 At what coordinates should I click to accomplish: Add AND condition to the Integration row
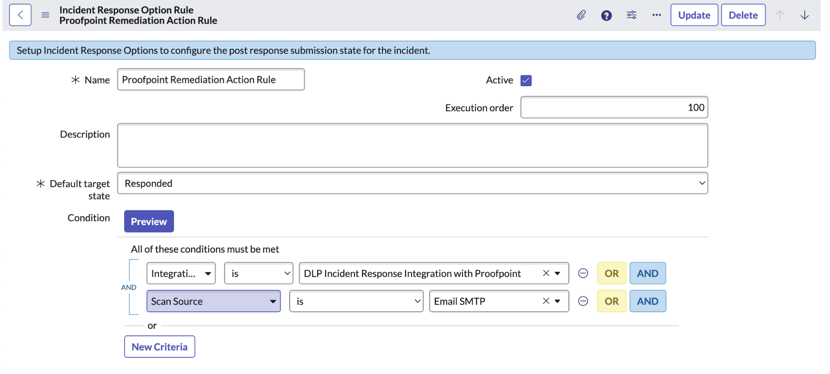click(x=647, y=273)
